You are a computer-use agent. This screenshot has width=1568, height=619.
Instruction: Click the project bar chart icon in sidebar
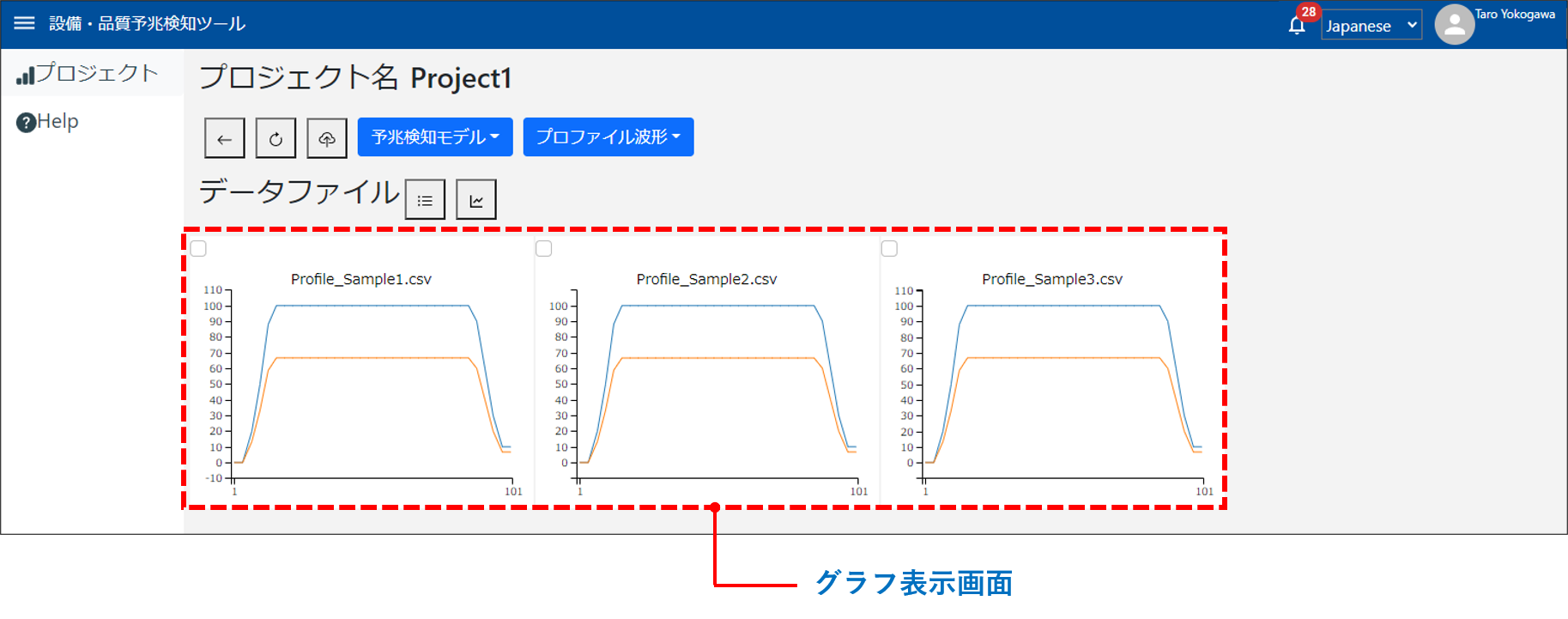(25, 76)
